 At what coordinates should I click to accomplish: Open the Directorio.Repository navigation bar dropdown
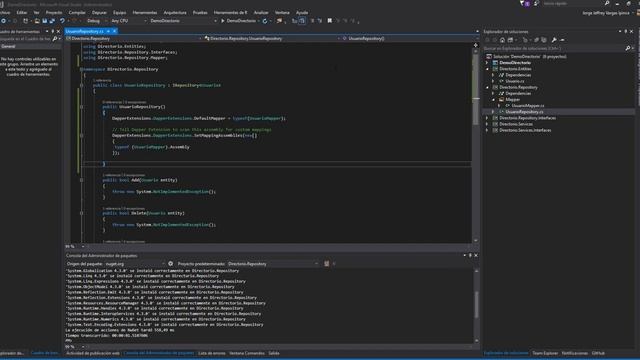pos(134,38)
